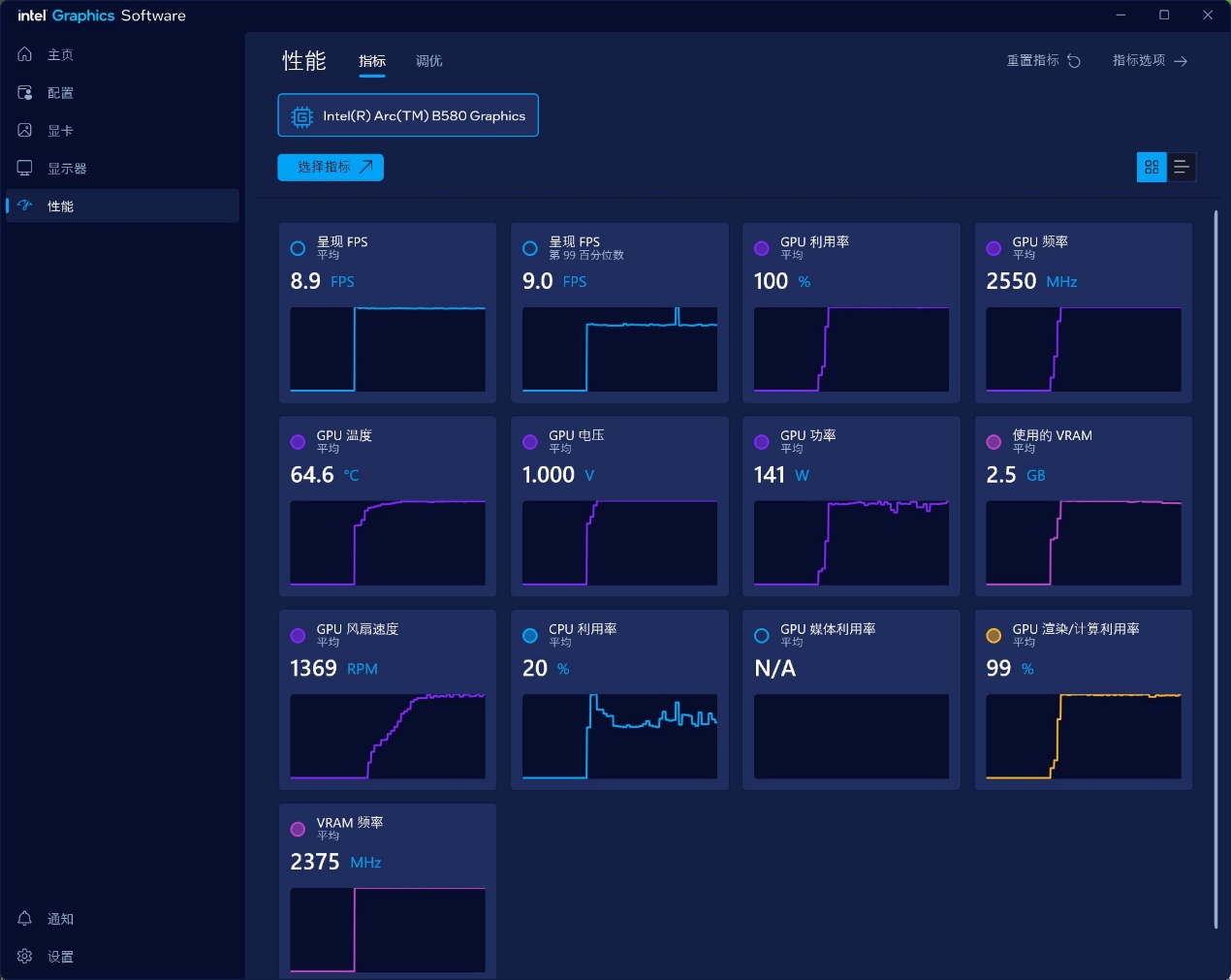Viewport: 1231px width, 980px height.
Task: Open 显示器 in the sidebar
Action: (122, 168)
